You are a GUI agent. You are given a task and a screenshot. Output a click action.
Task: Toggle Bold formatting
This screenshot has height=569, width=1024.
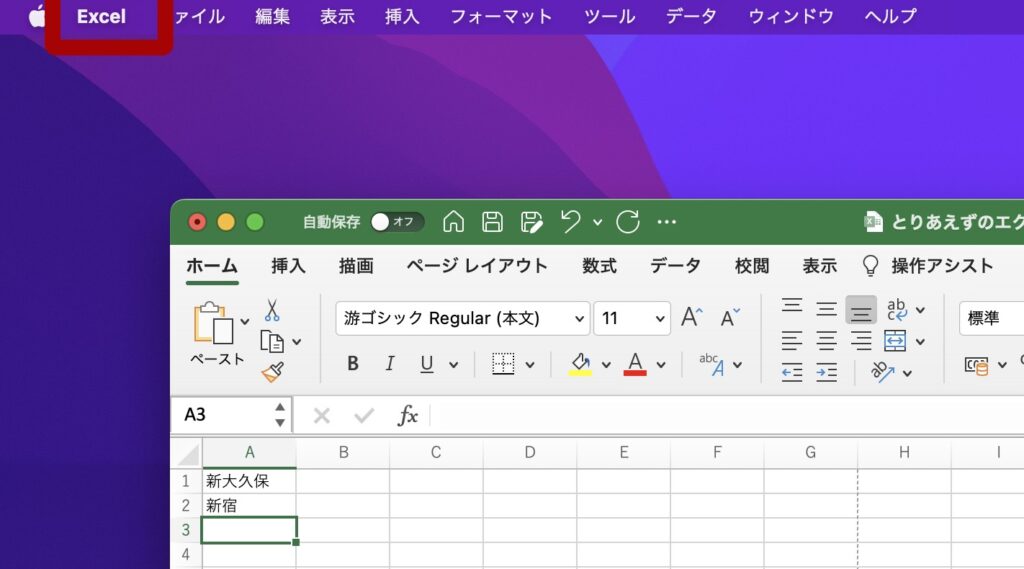(x=353, y=363)
